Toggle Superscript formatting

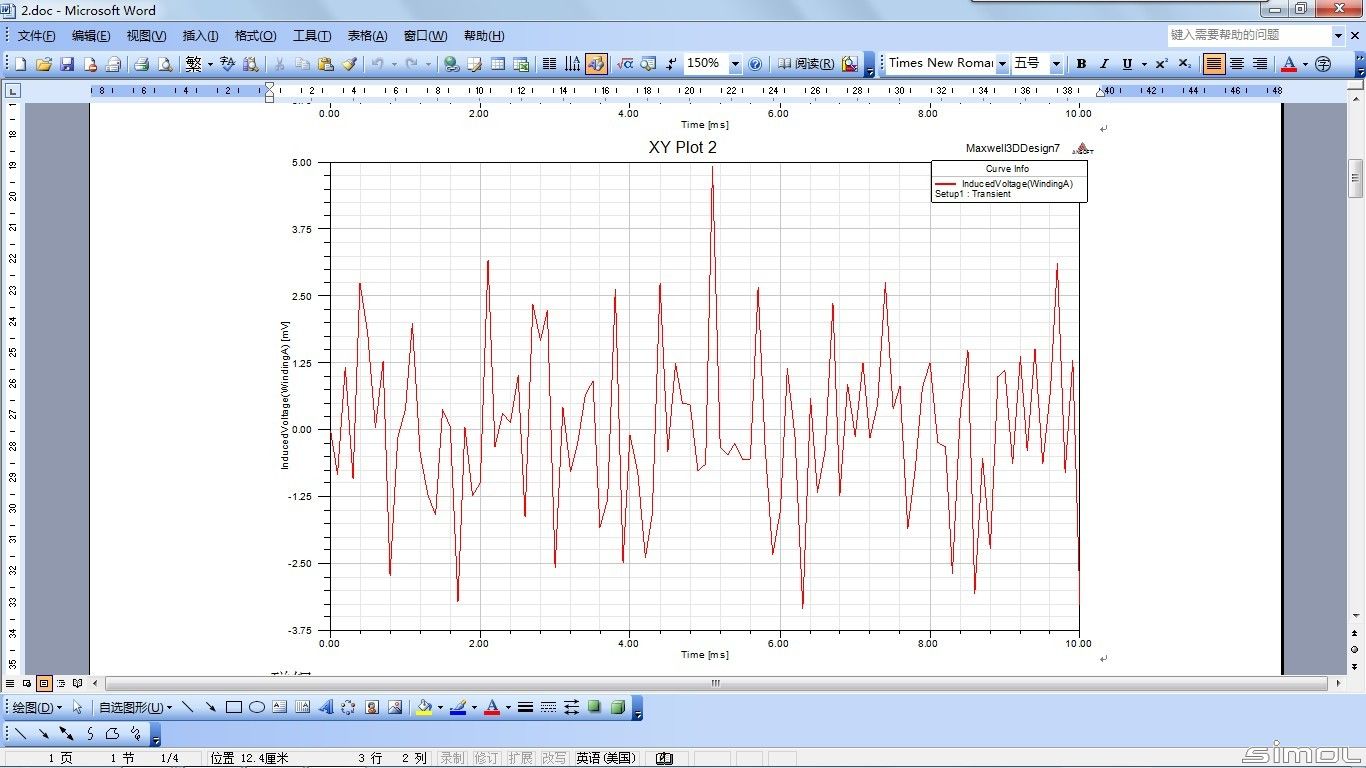1161,64
